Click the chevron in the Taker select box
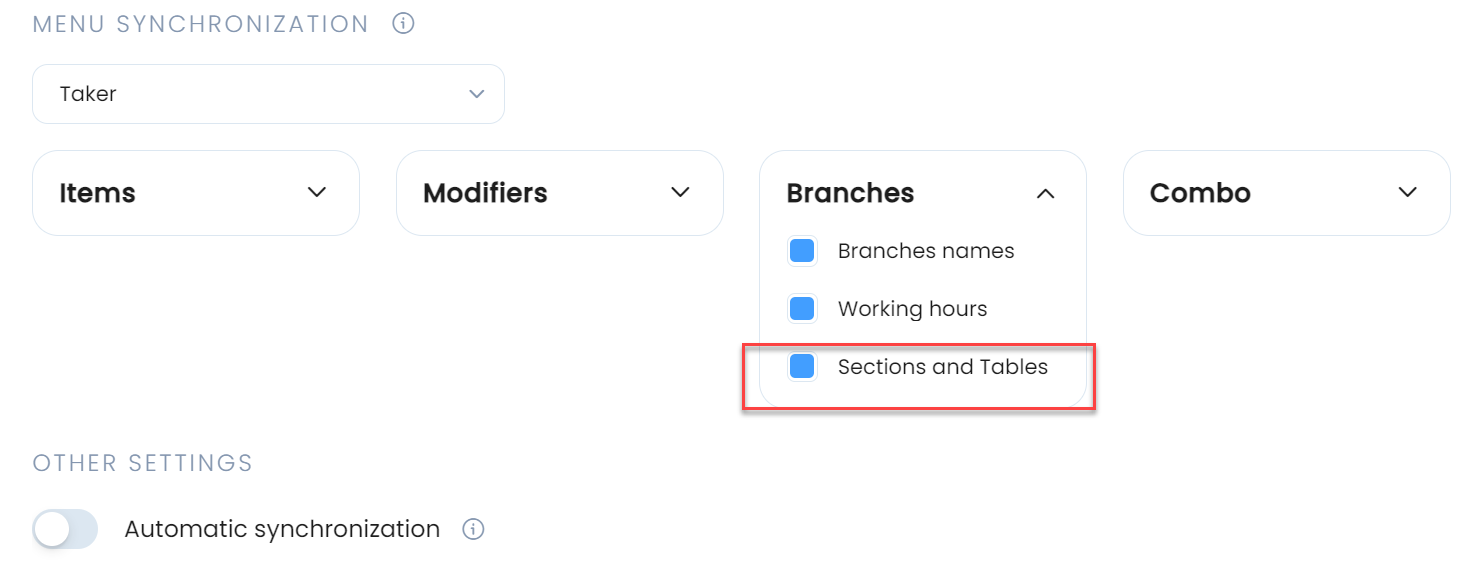 [x=477, y=94]
